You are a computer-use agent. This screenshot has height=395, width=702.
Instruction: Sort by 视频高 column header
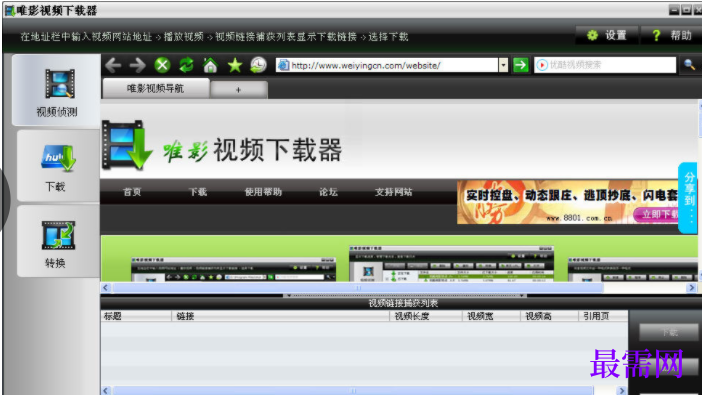tap(549, 316)
